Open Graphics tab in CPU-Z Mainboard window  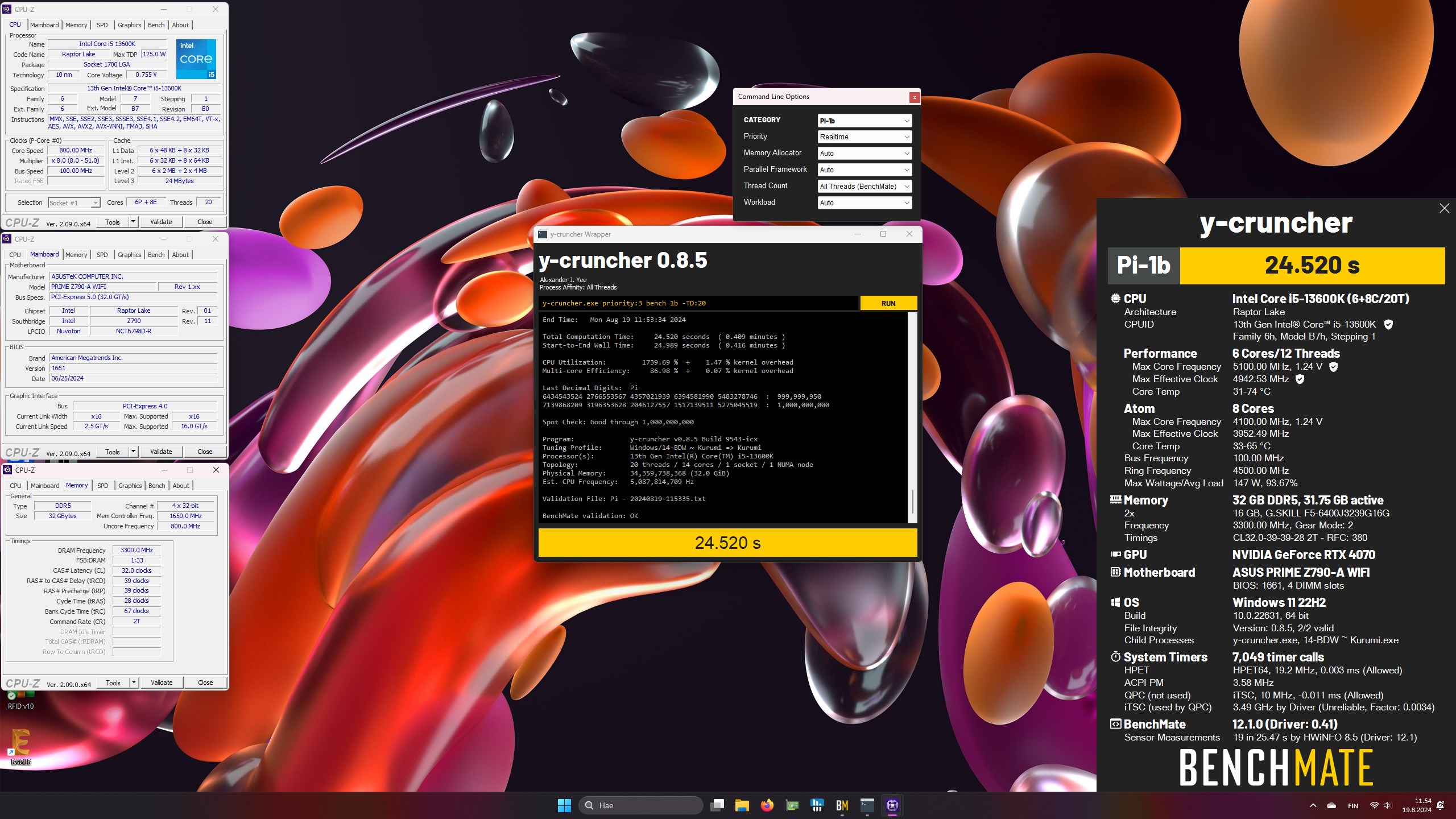130,255
